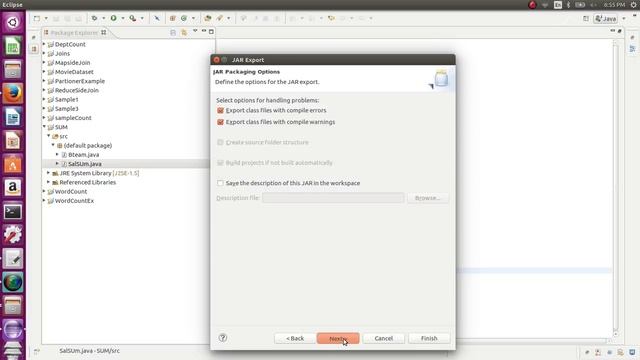Open LibreOffice Writer from the launcher
640x360 pixels.
(13, 117)
